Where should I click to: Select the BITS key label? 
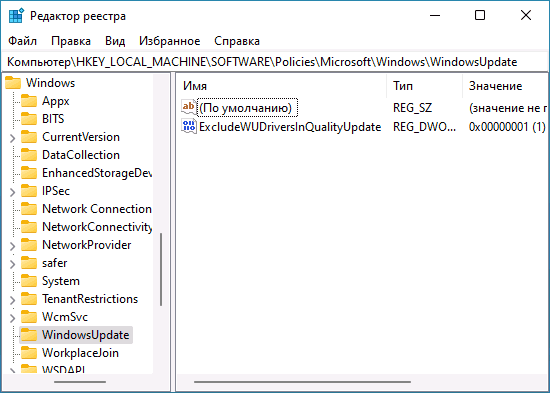[x=53, y=119]
